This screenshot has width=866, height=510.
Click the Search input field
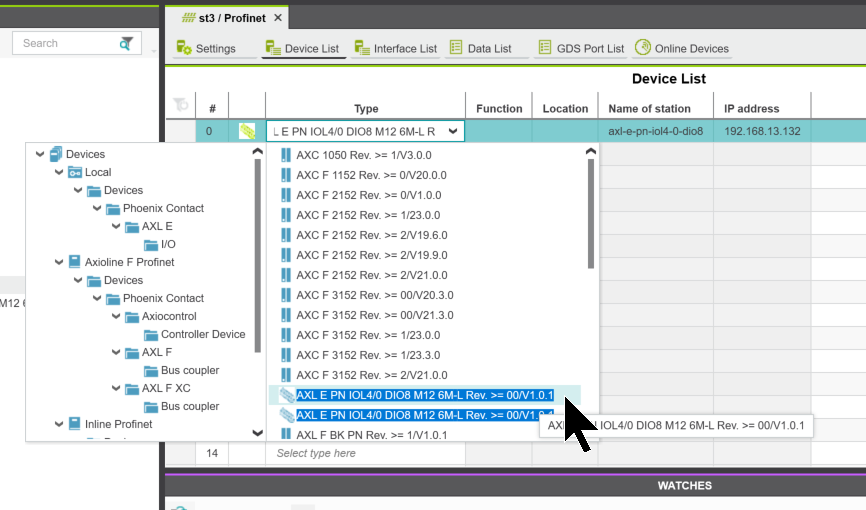pos(66,43)
